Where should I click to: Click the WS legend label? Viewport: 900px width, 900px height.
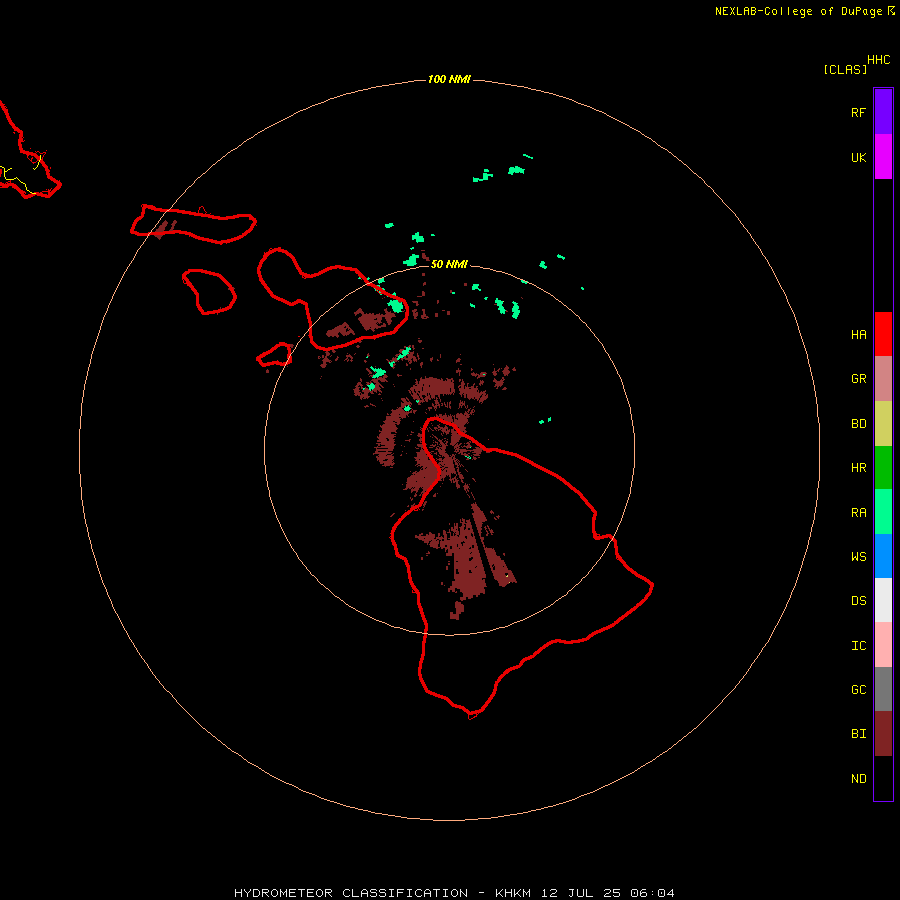(x=858, y=556)
